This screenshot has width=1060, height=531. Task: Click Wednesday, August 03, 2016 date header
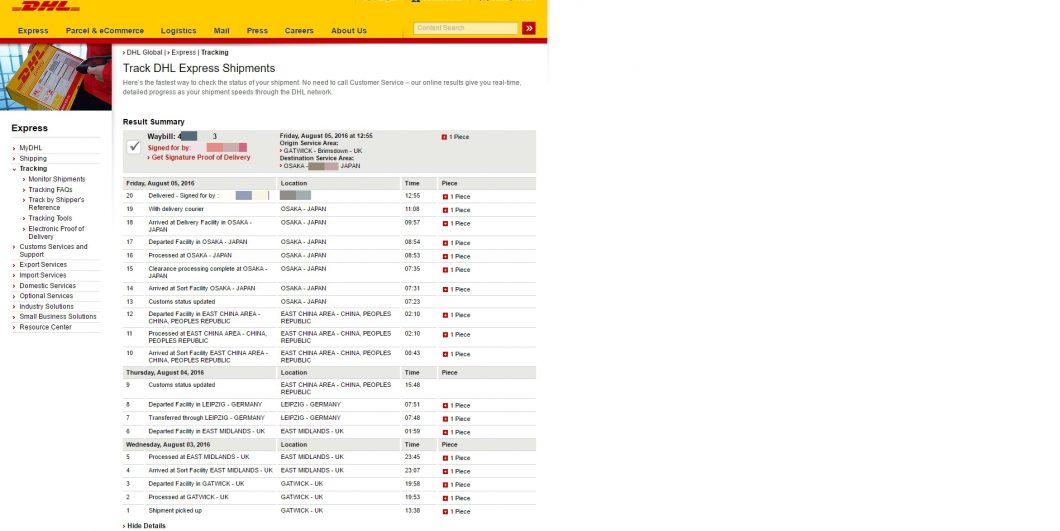pyautogui.click(x=168, y=445)
